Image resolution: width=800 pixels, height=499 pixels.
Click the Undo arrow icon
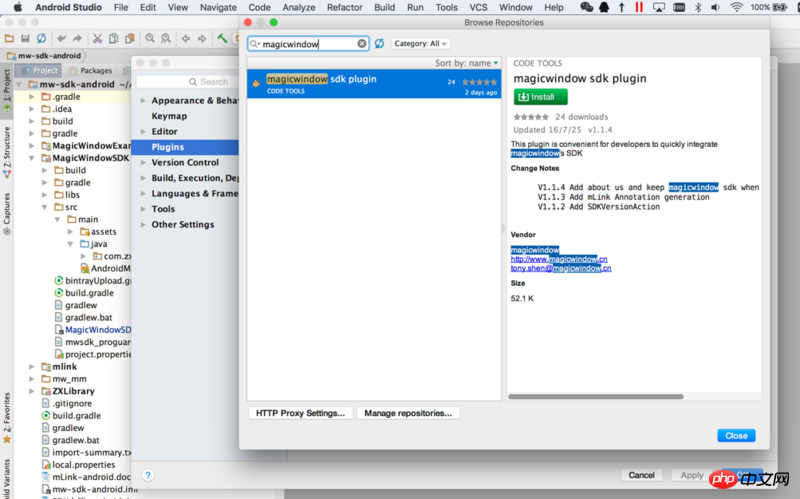(x=62, y=38)
